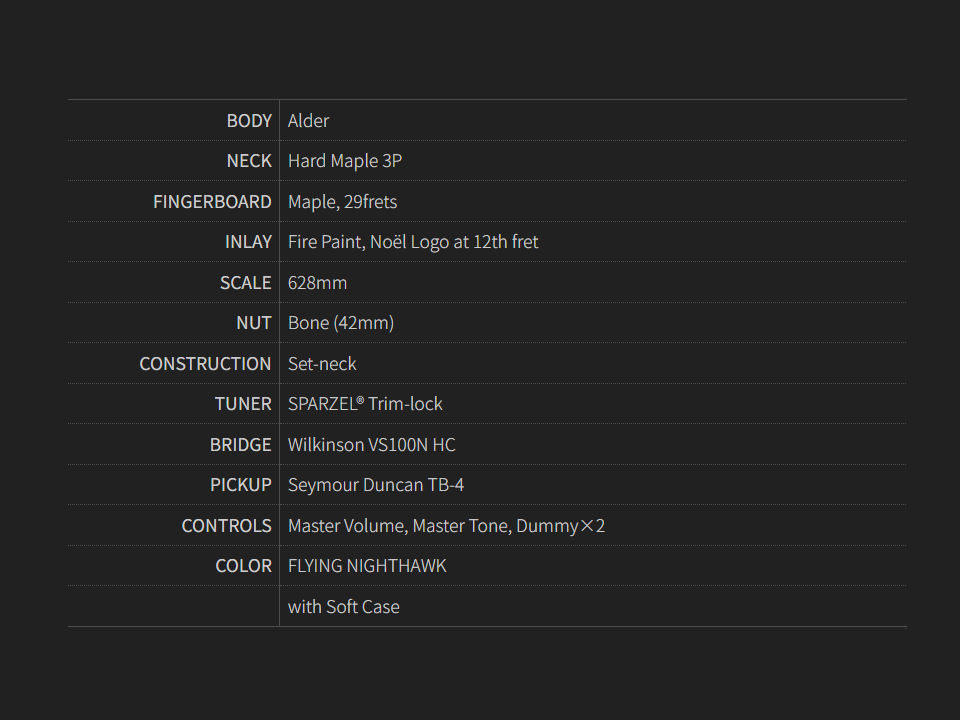Select the Set-neck construction value
Viewport: 960px width, 720px height.
pyautogui.click(x=322, y=364)
